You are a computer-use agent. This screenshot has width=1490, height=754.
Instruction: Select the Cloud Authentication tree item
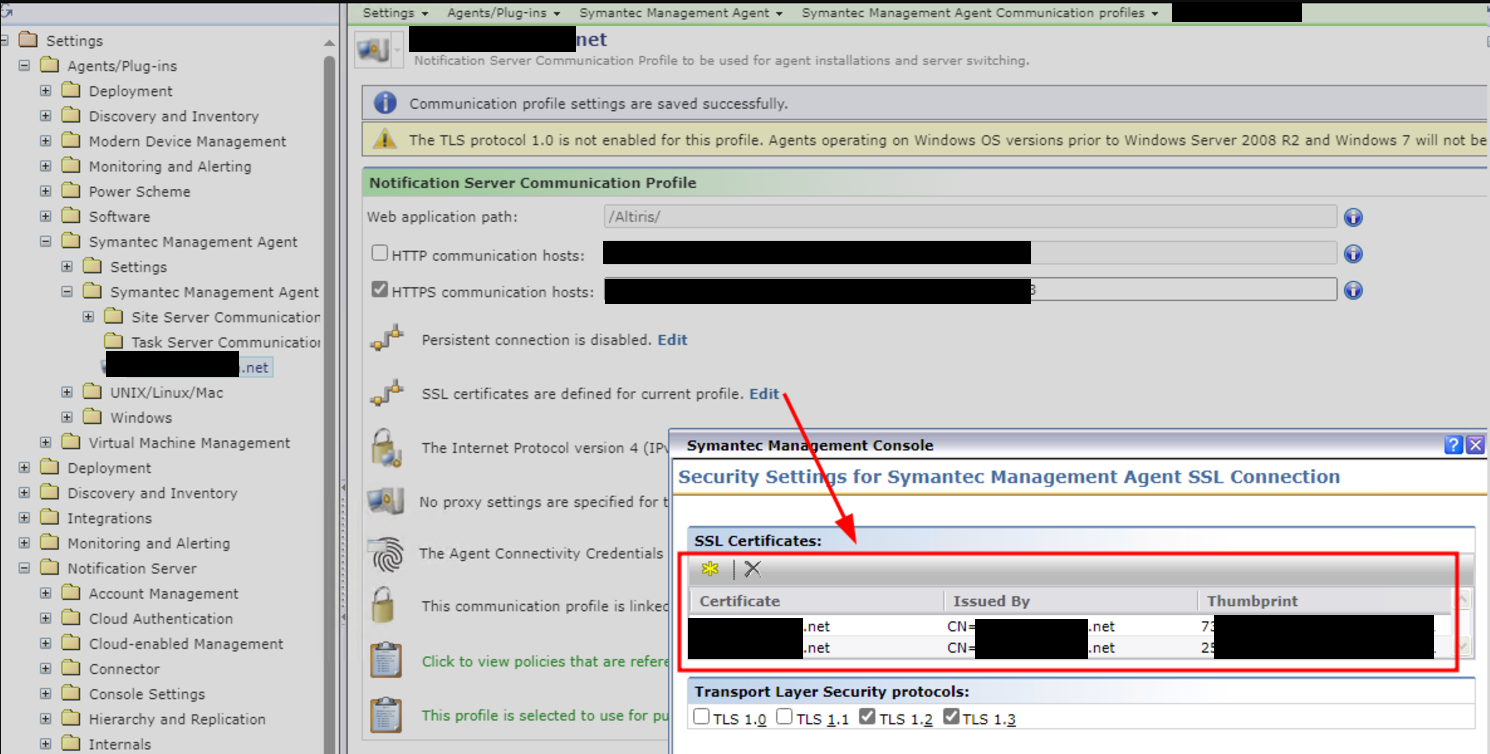161,618
